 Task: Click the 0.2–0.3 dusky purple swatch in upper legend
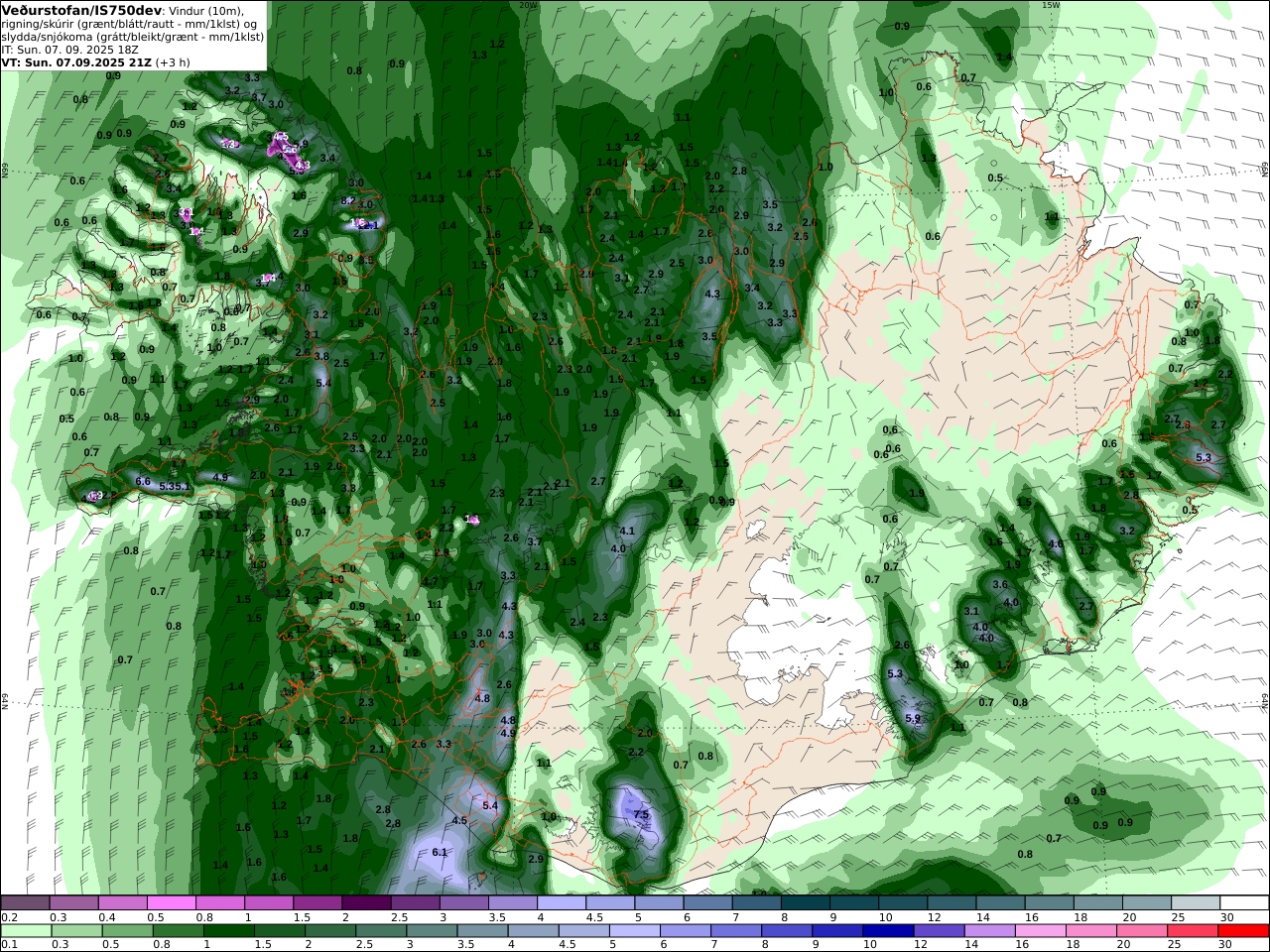(26, 903)
